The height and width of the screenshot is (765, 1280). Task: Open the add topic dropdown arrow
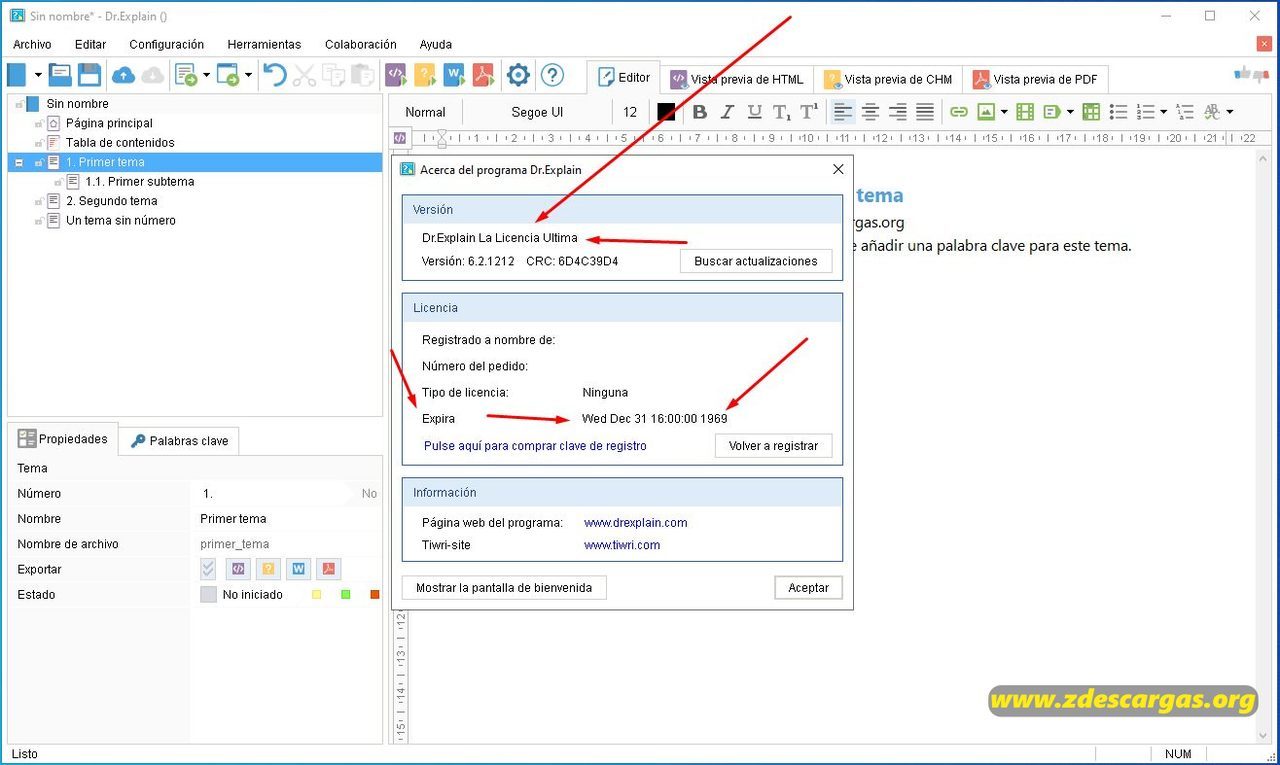pyautogui.click(x=206, y=75)
